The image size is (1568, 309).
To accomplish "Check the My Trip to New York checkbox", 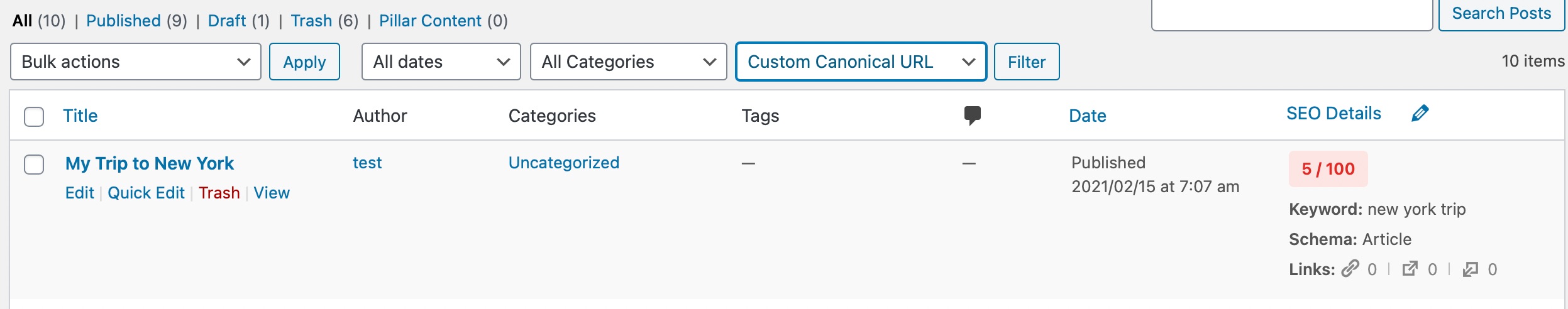I will tap(34, 165).
